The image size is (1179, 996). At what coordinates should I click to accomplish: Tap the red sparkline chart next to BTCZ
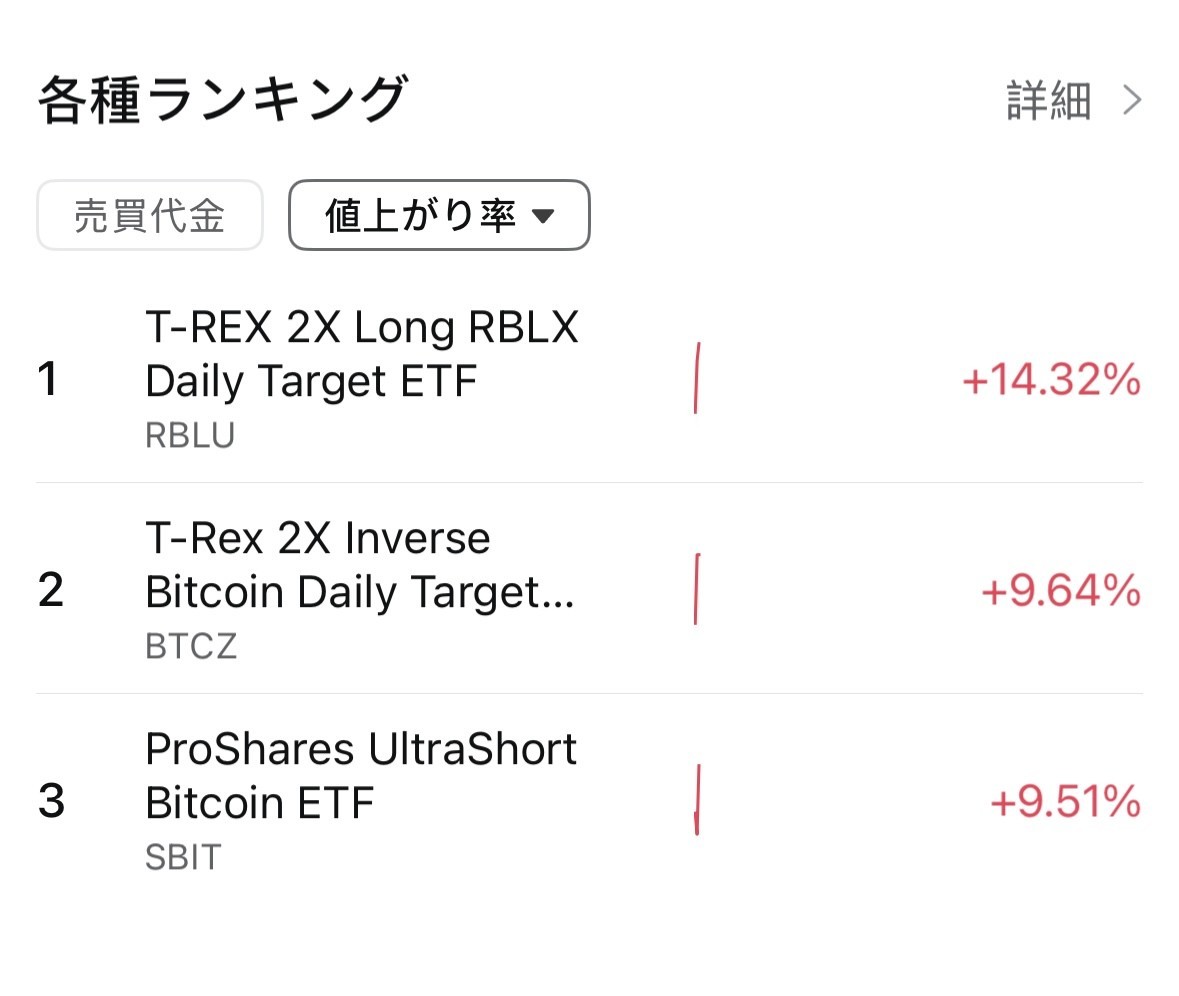[695, 590]
